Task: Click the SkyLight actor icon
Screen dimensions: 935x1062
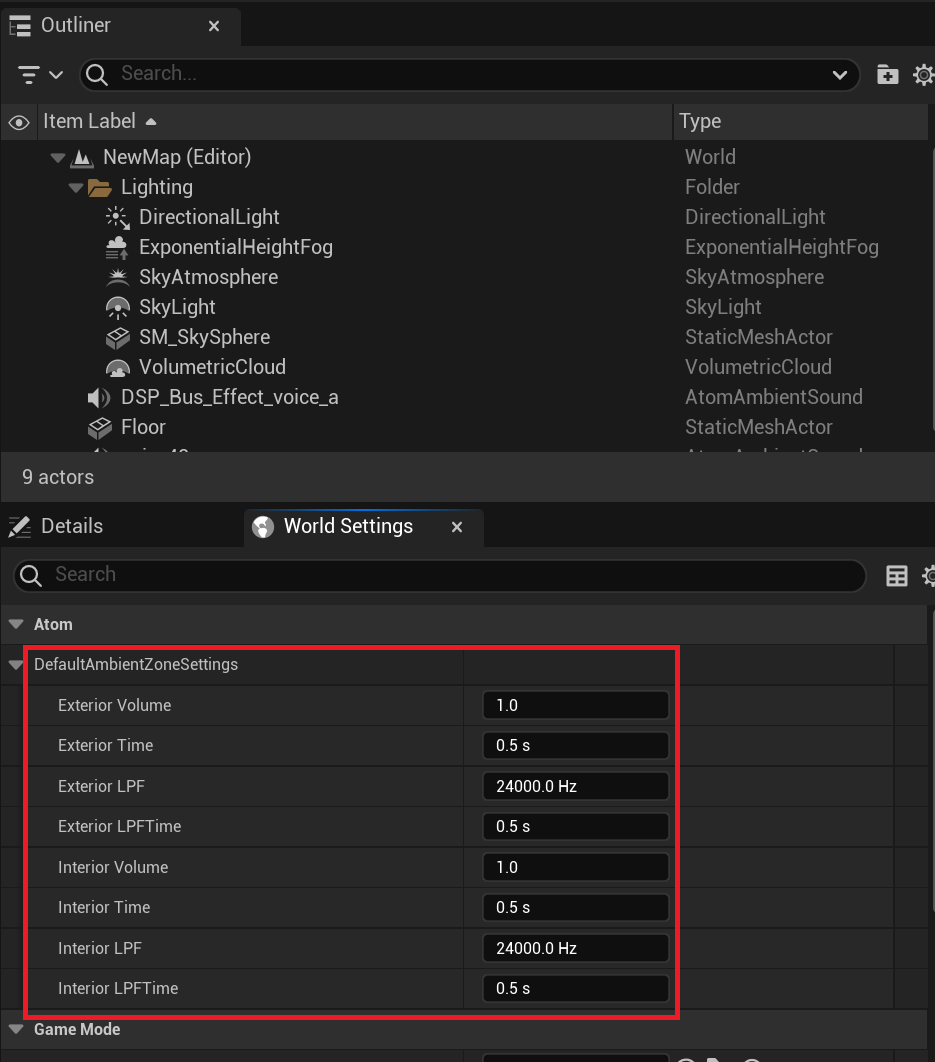Action: click(x=117, y=308)
